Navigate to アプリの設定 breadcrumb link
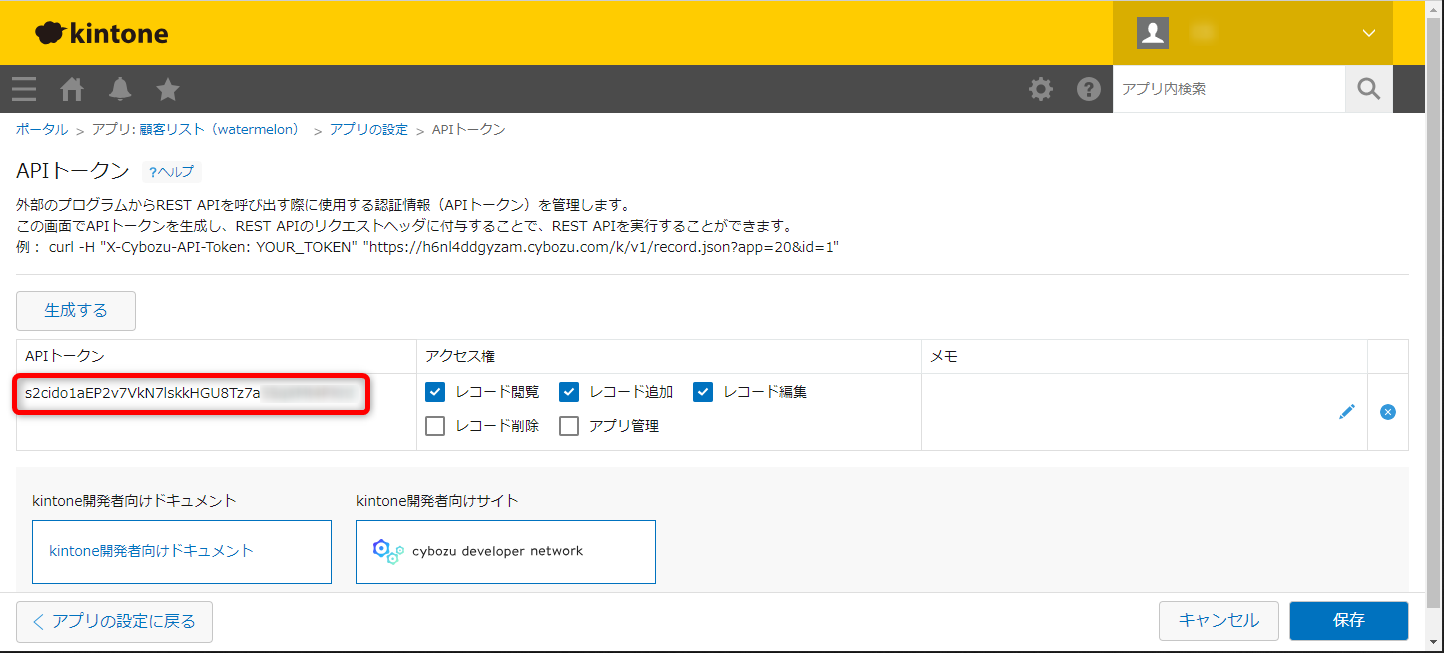The image size is (1444, 653). click(368, 130)
